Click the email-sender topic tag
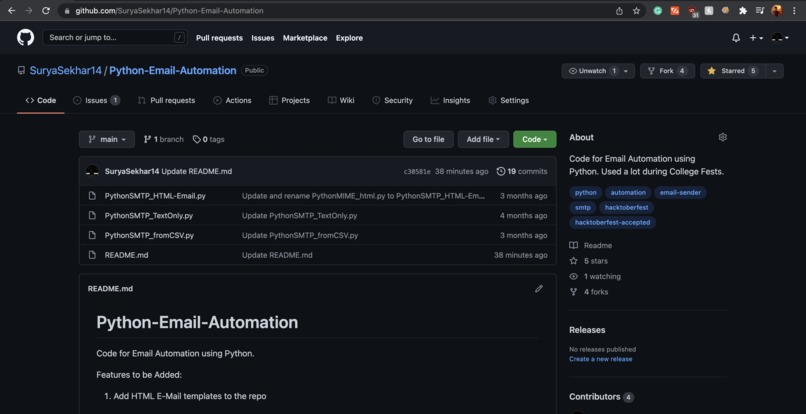This screenshot has height=414, width=806. click(x=680, y=192)
